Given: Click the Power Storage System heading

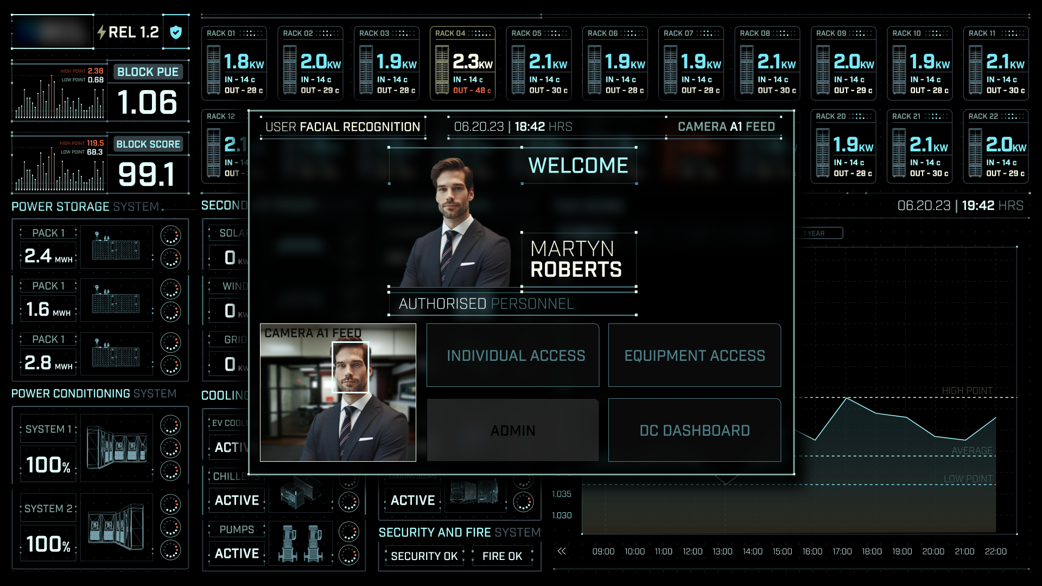Looking at the screenshot, I should coord(85,207).
